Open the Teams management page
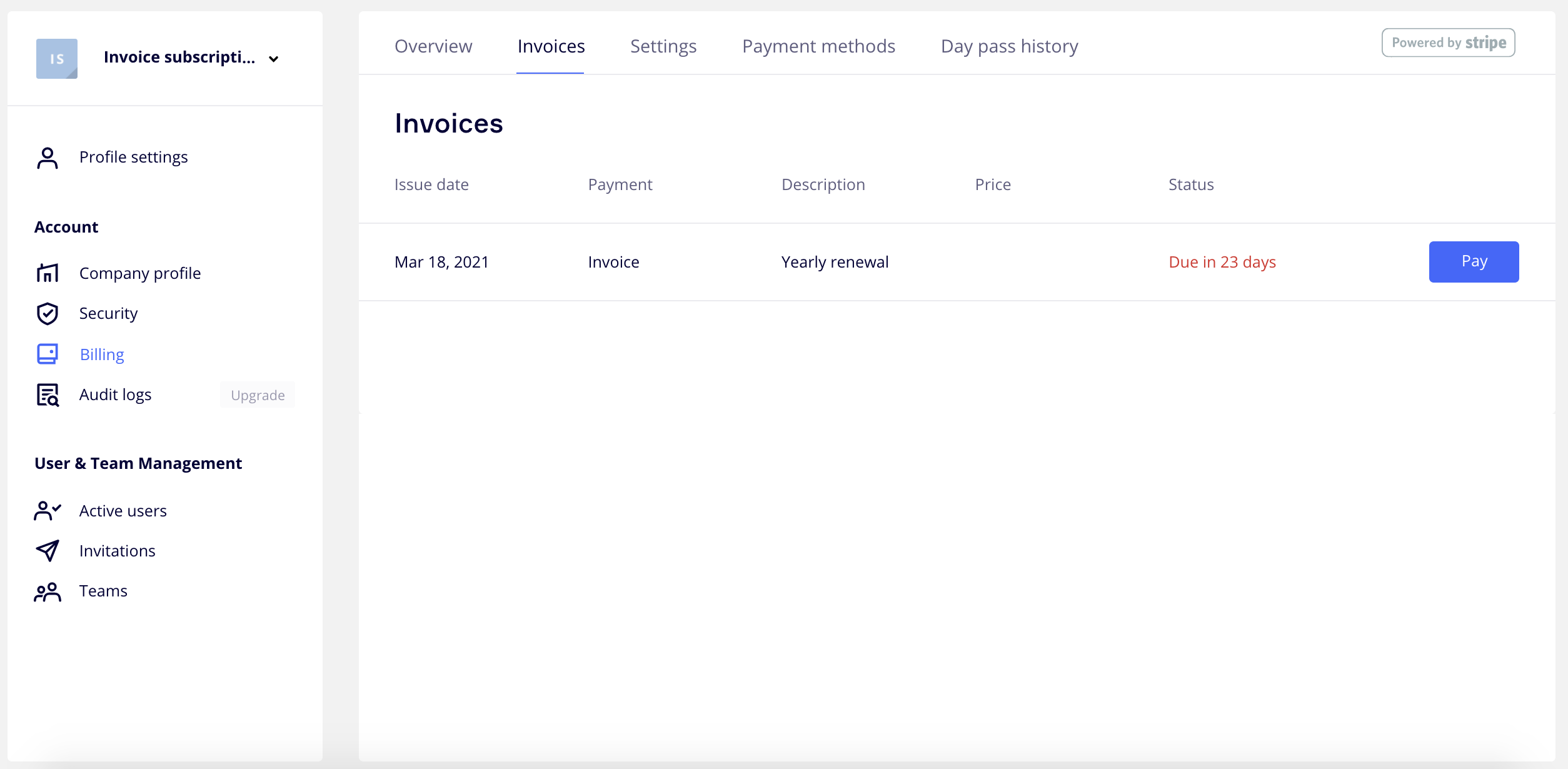This screenshot has width=1568, height=769. (103, 591)
